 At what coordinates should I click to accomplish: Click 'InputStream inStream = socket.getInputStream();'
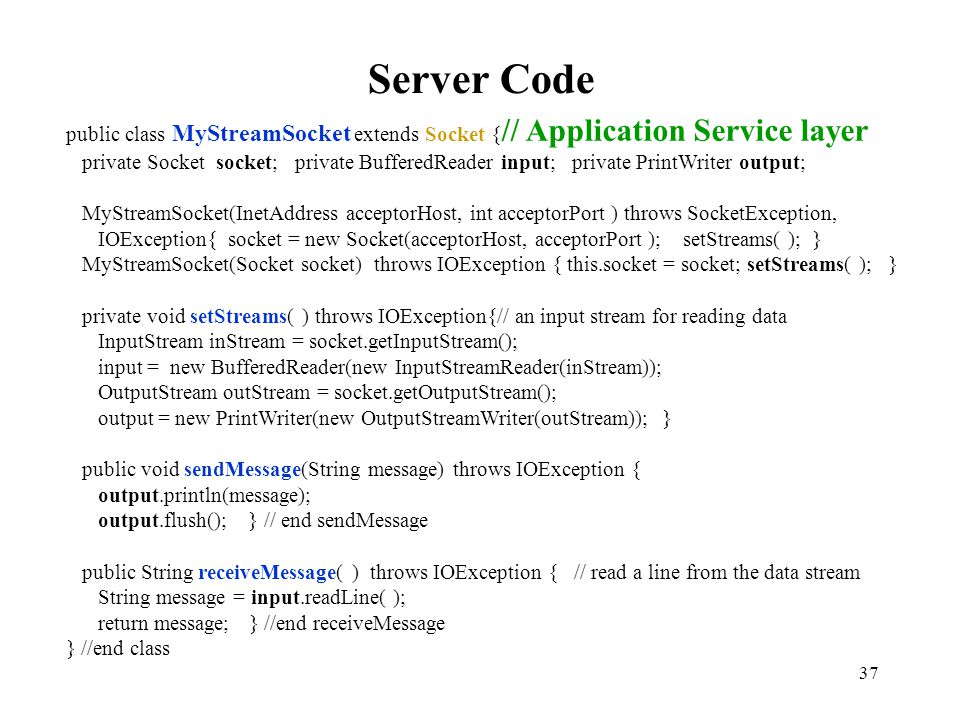[x=307, y=341]
